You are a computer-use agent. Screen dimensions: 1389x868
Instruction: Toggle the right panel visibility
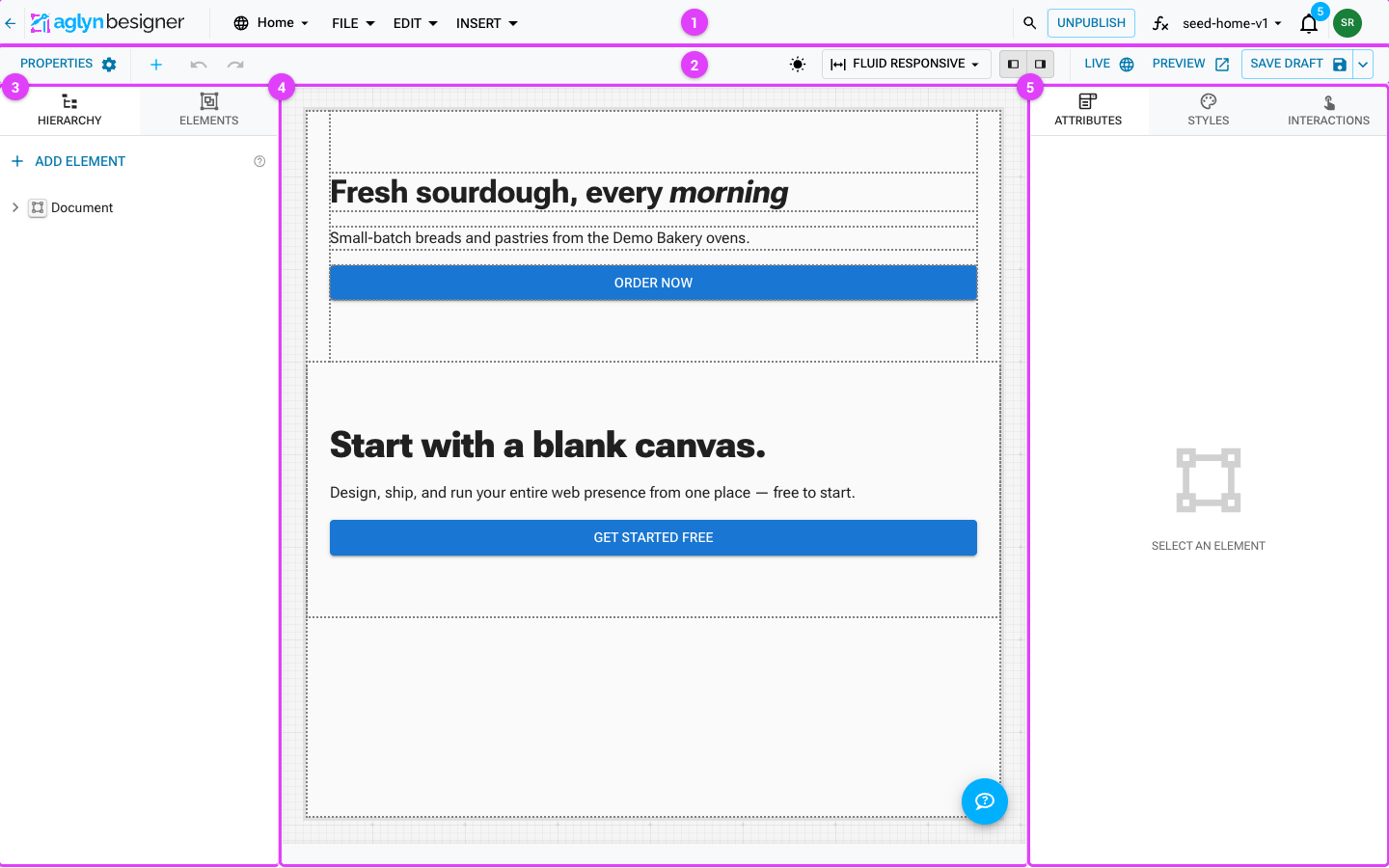1040,65
